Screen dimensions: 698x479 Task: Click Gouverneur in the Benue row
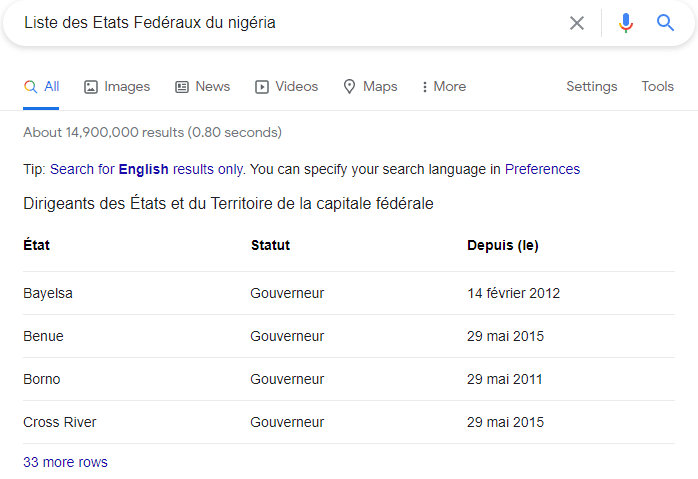pyautogui.click(x=287, y=336)
